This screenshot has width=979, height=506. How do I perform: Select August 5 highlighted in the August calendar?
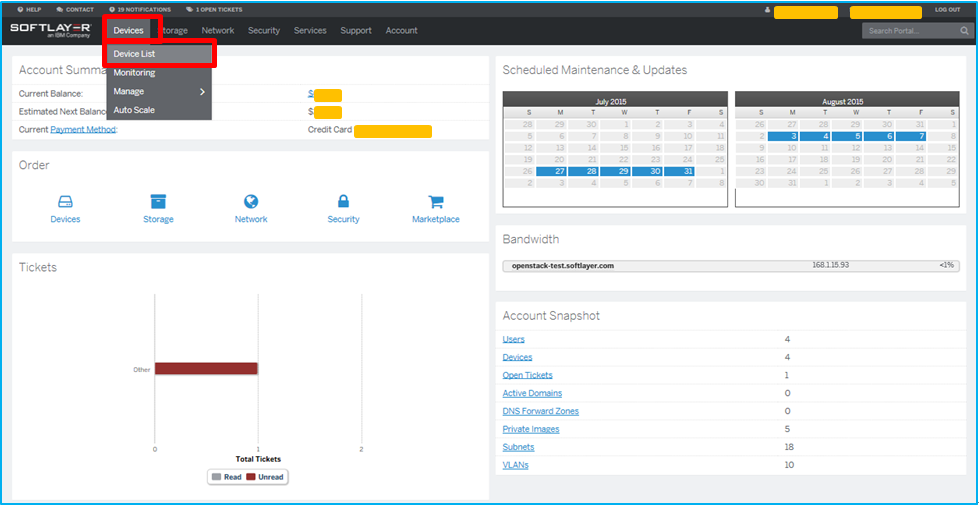click(x=847, y=136)
